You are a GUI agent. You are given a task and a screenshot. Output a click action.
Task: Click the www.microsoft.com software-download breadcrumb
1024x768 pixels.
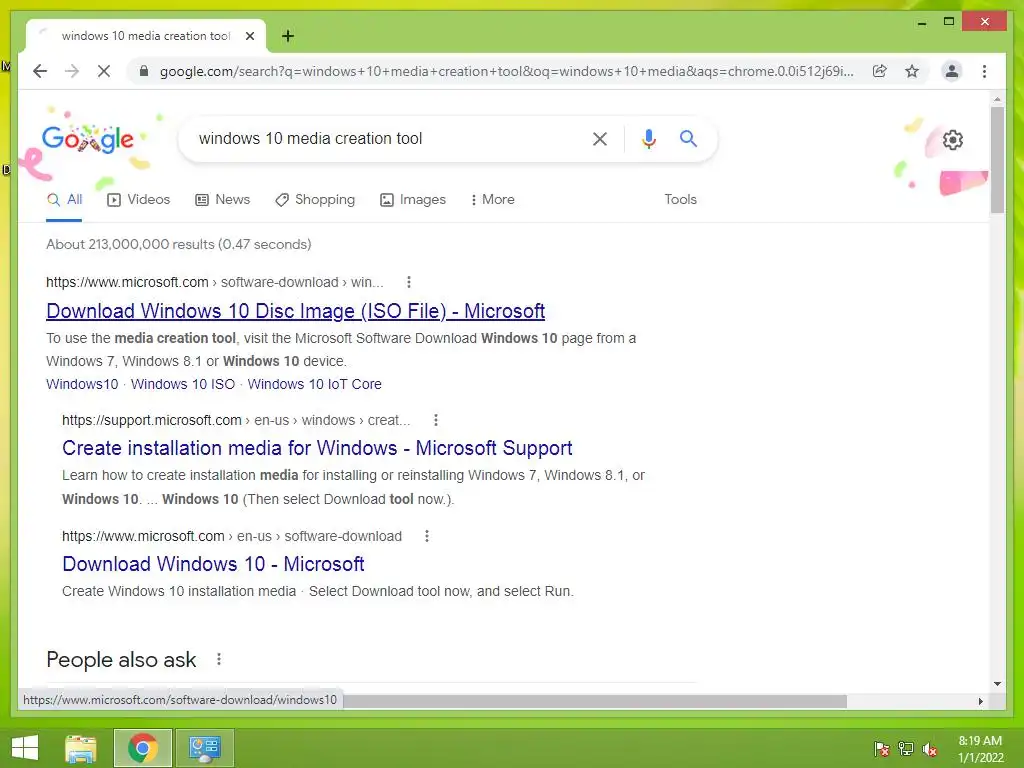(214, 282)
